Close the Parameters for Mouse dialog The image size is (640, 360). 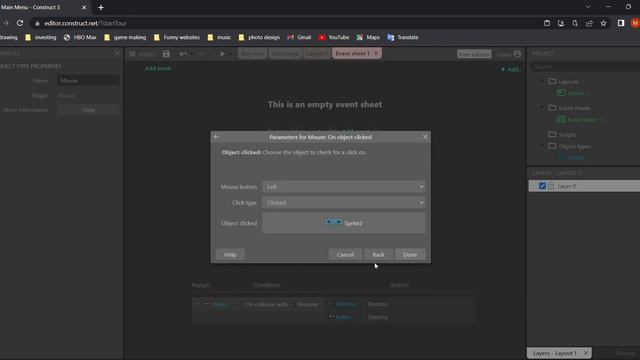point(425,137)
